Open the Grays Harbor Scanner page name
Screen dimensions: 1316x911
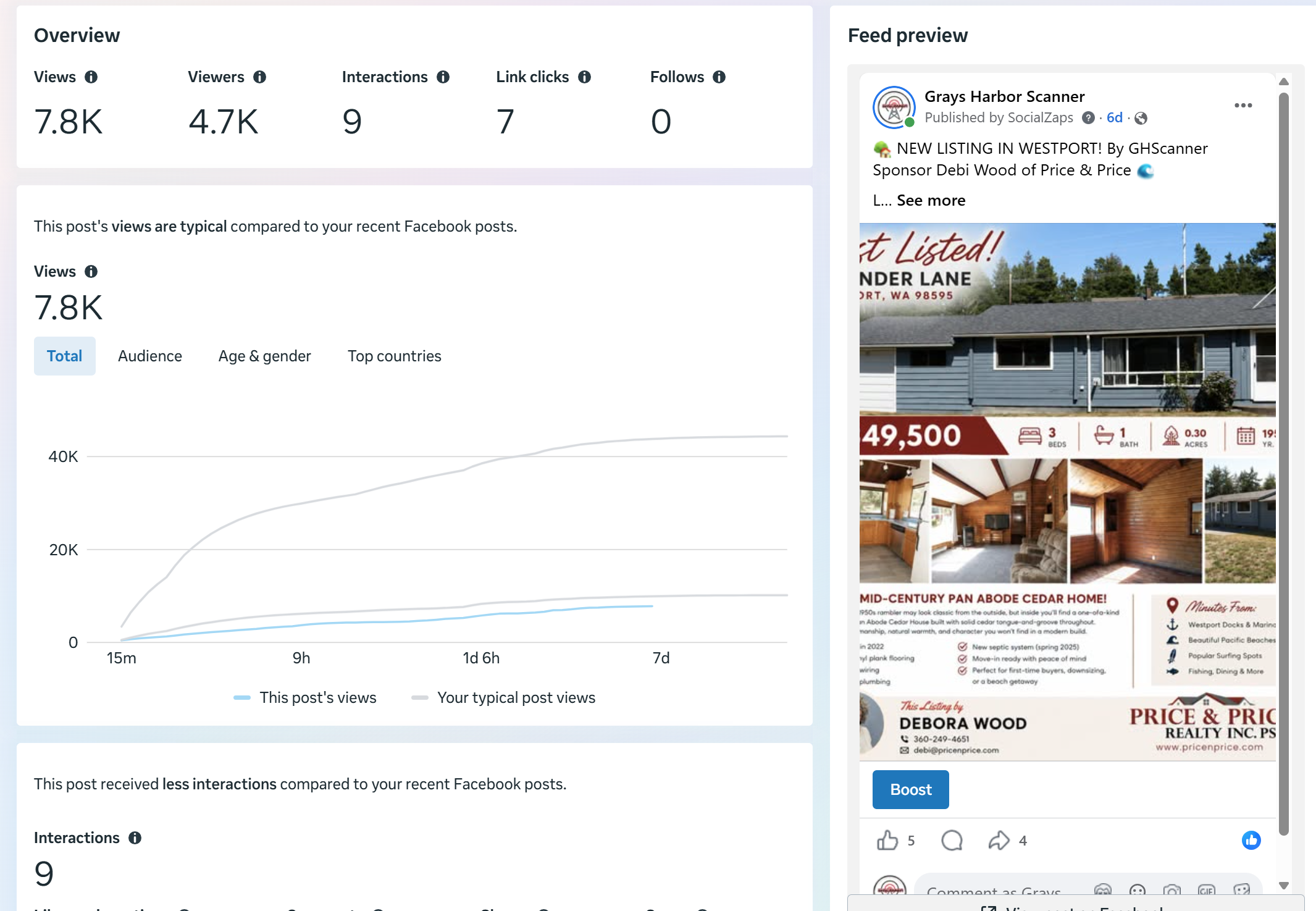1005,97
